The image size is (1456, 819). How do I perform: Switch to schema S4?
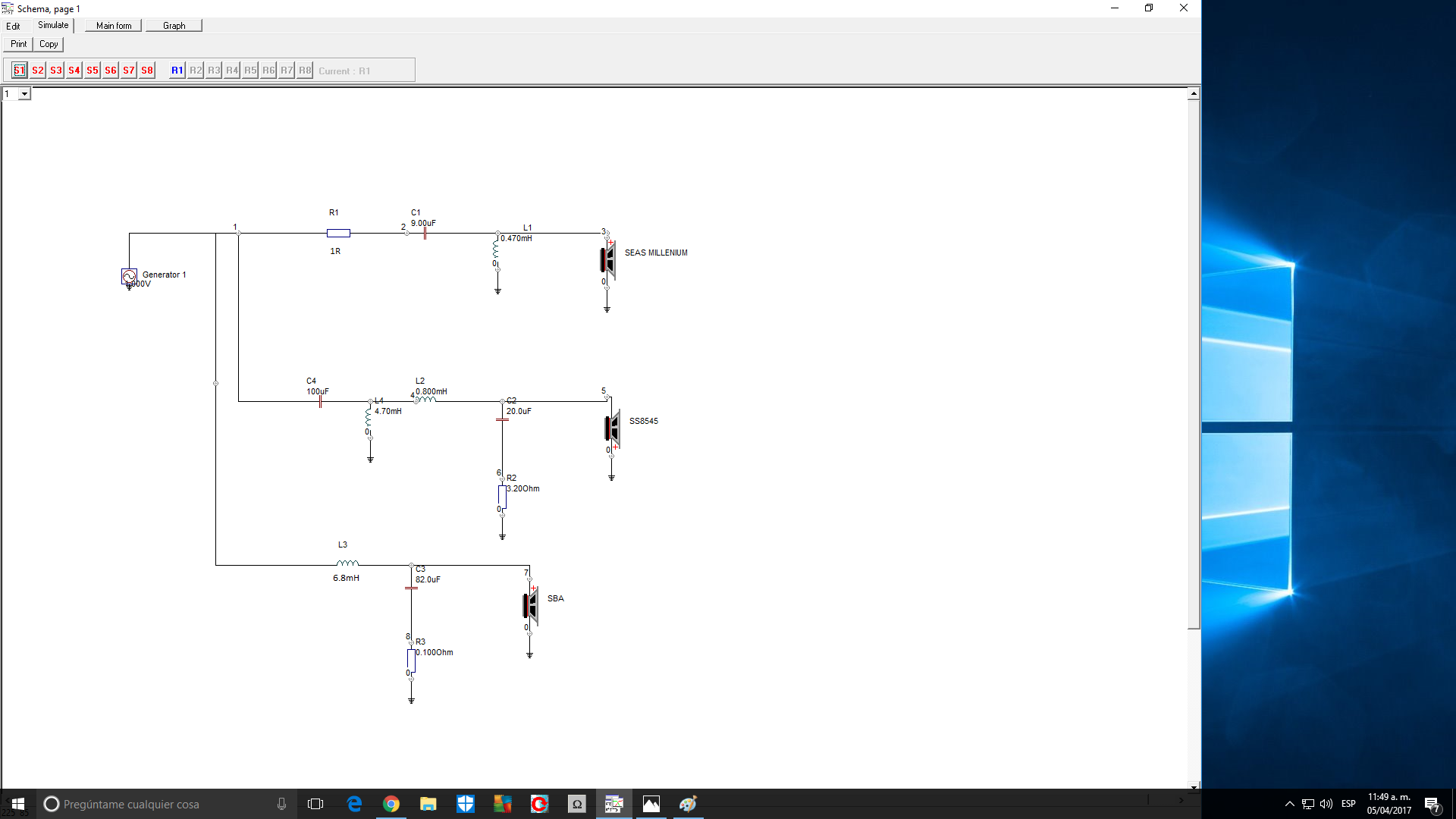pyautogui.click(x=74, y=71)
